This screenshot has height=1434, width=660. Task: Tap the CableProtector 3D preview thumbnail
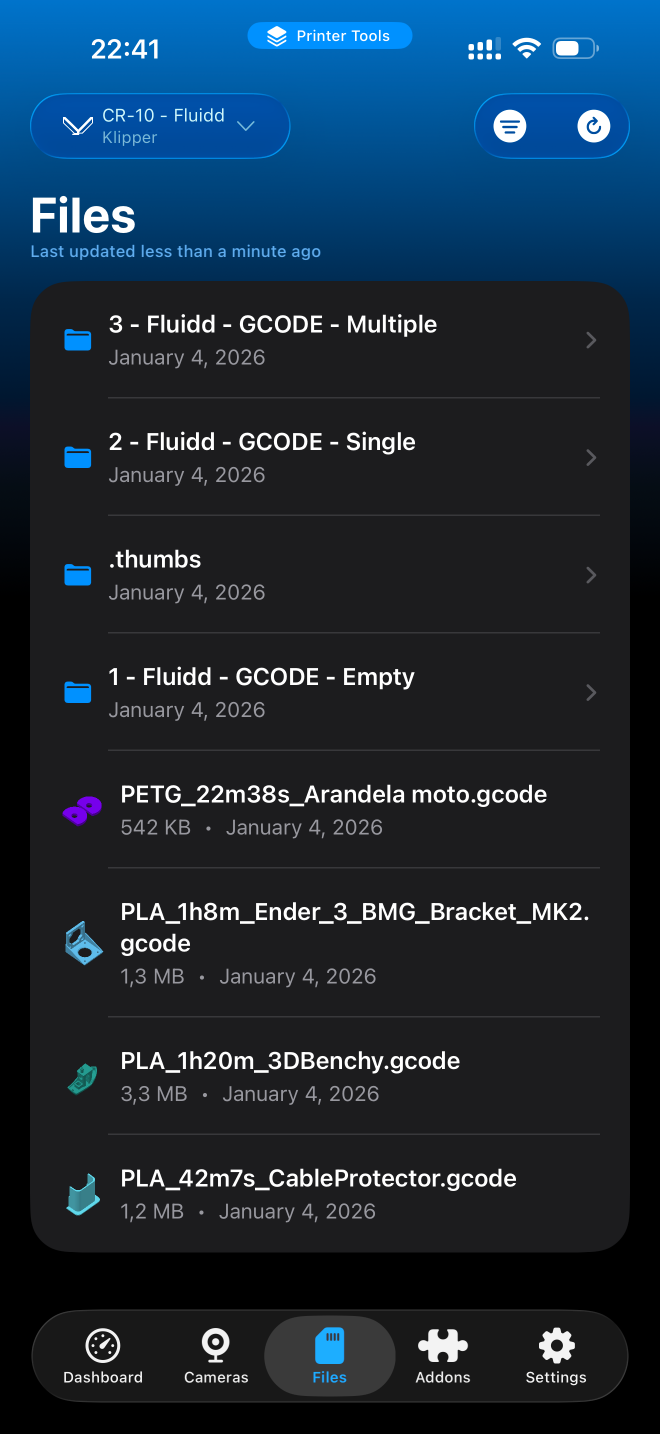coord(81,1194)
